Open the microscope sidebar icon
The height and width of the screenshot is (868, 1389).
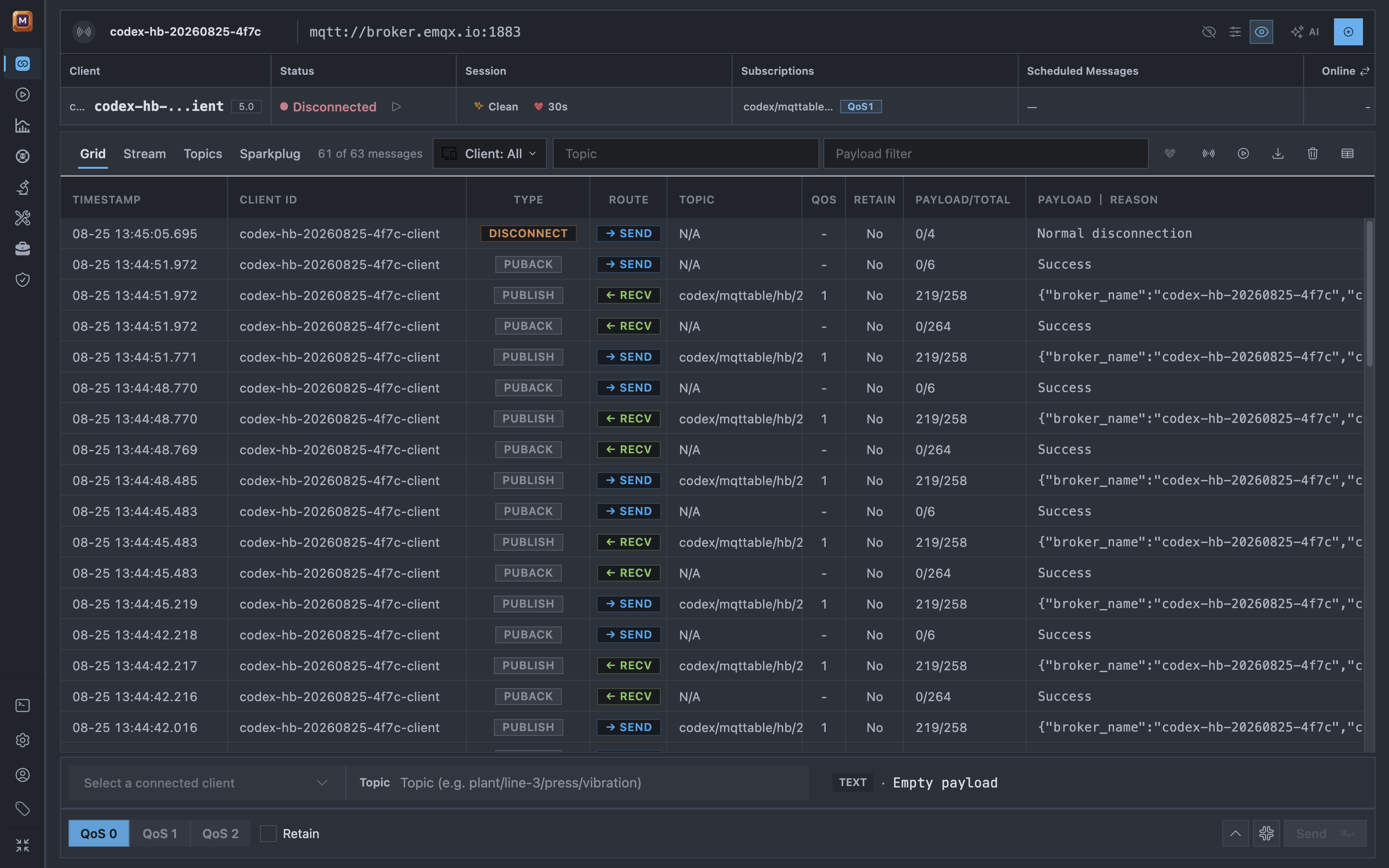(22, 187)
